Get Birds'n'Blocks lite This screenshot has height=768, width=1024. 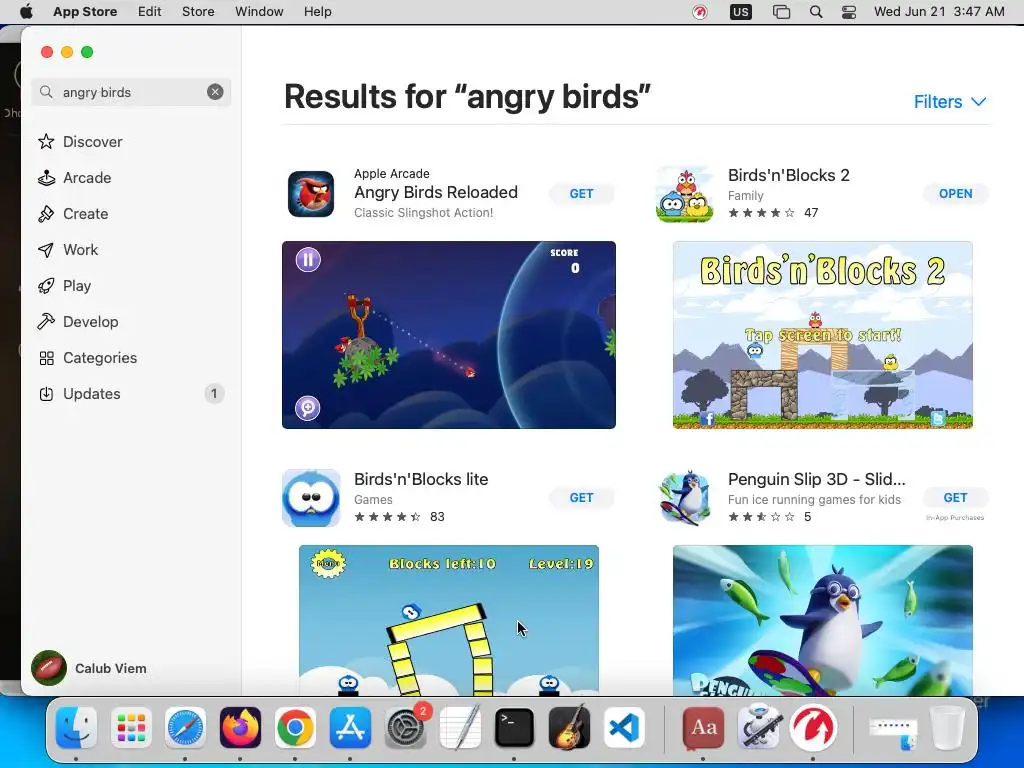coord(581,498)
